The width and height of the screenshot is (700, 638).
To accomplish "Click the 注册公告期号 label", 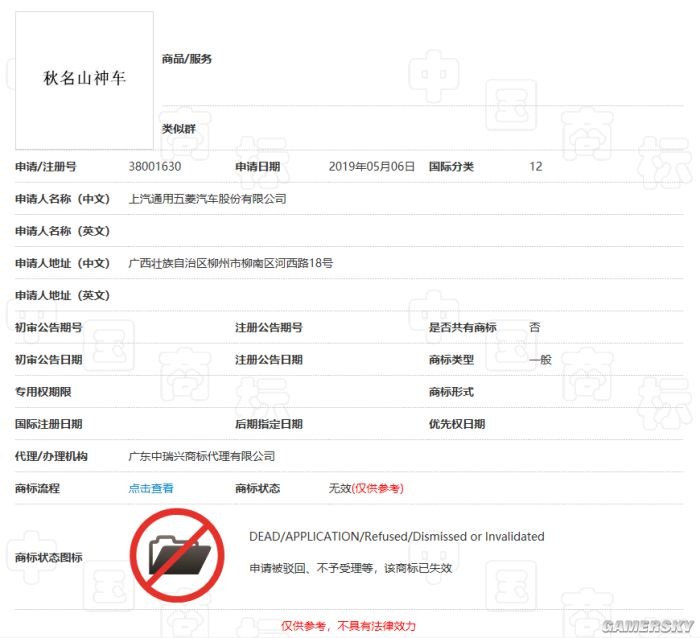I will click(x=269, y=327).
